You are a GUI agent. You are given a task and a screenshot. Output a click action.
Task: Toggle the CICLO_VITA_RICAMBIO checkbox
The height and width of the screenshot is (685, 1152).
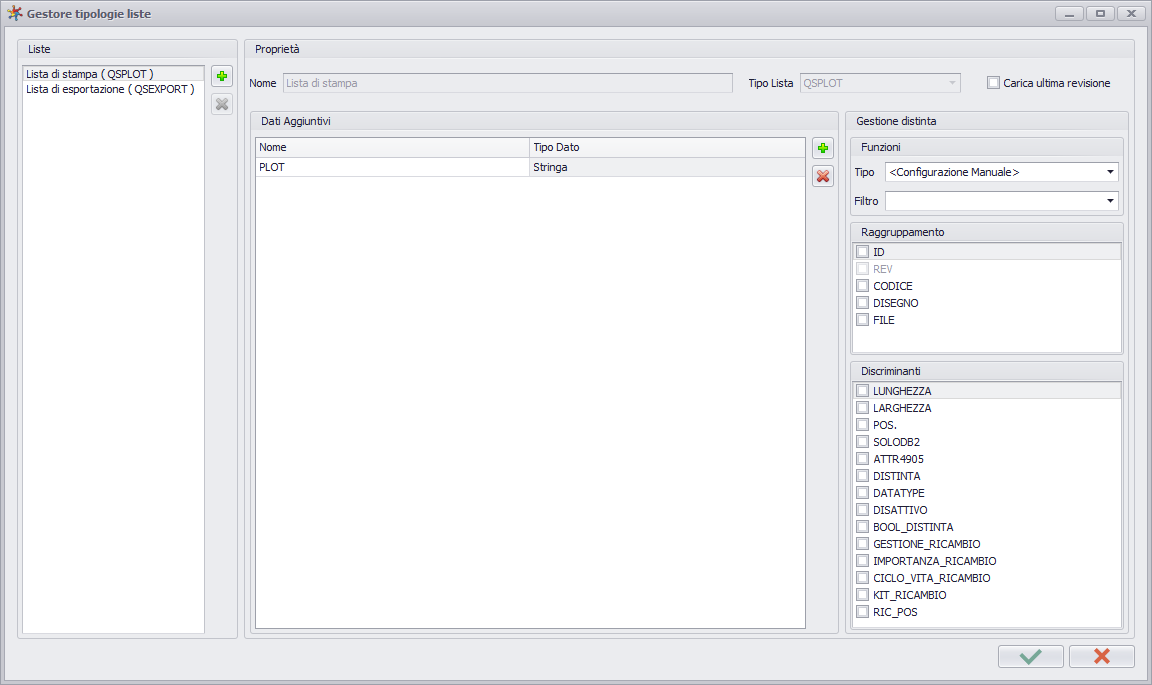863,578
